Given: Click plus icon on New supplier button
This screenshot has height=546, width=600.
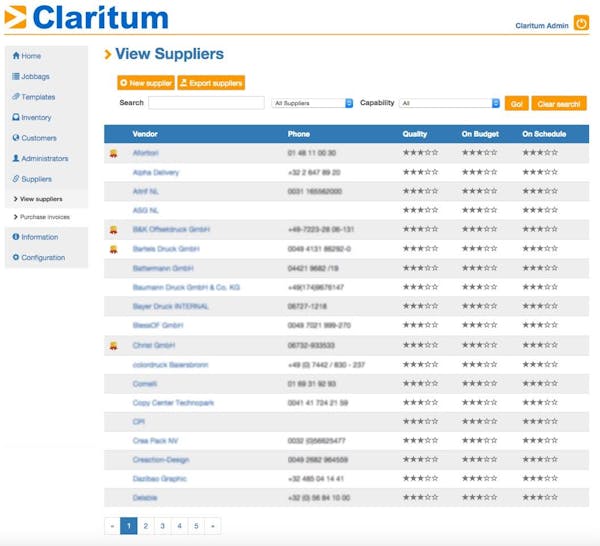Looking at the screenshot, I should 123,83.
